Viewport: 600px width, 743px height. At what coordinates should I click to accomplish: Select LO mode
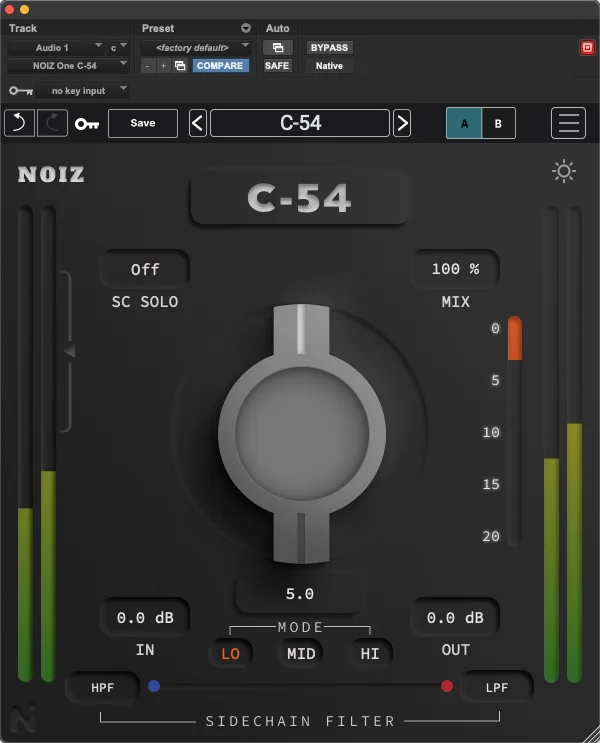(230, 653)
